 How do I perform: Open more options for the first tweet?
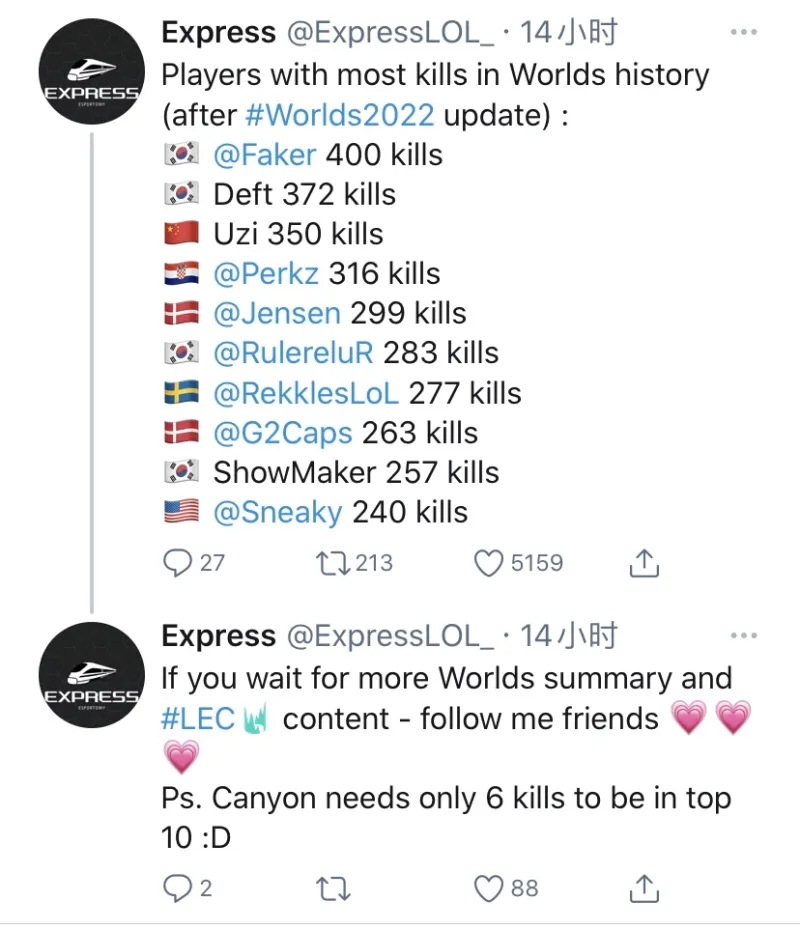coord(743,32)
